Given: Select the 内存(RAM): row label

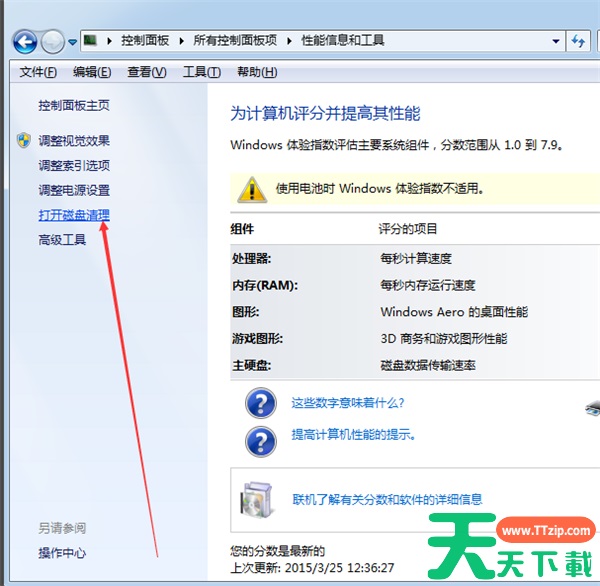Looking at the screenshot, I should 265,286.
